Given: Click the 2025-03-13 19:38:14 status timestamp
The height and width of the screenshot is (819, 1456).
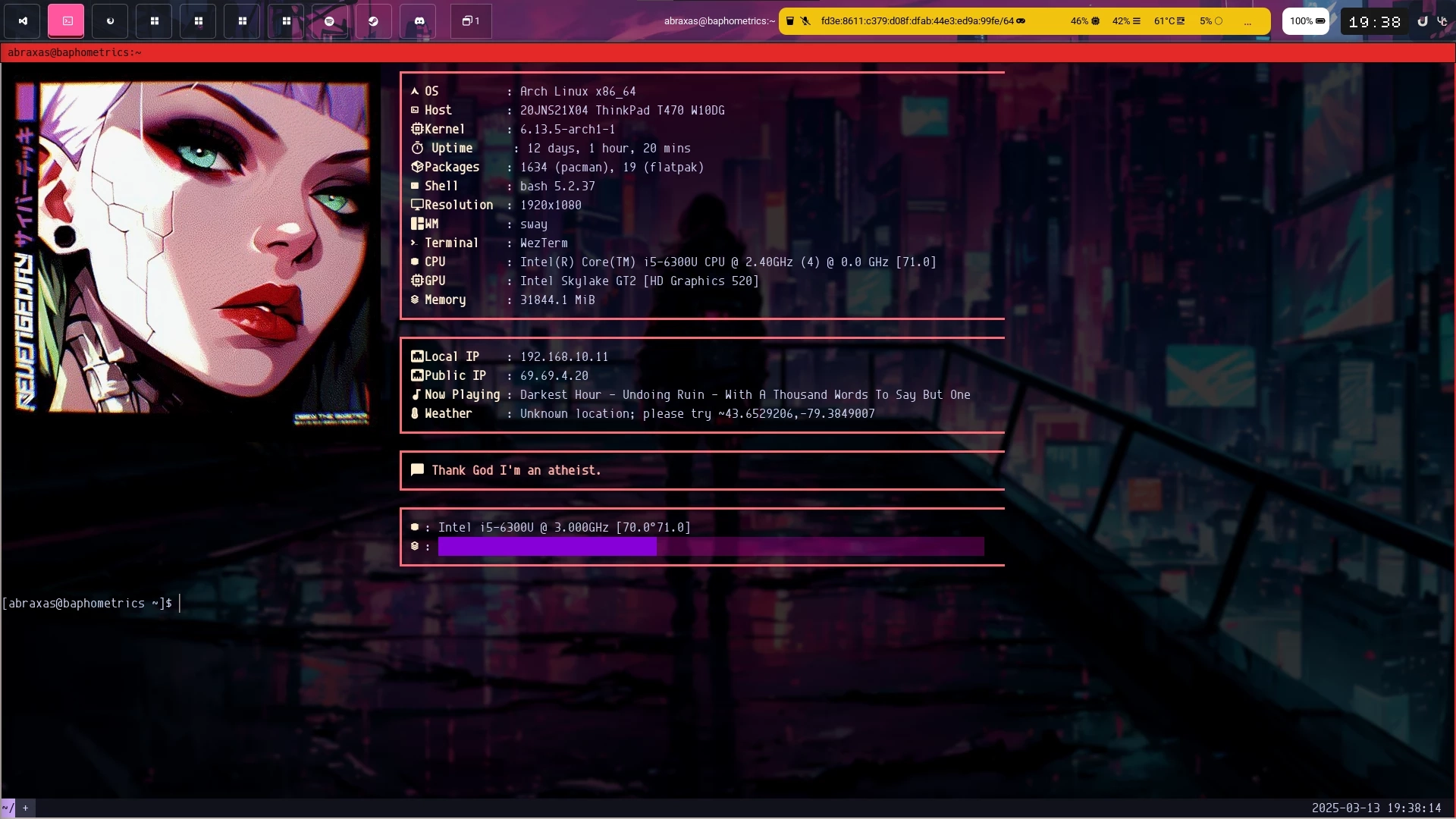Looking at the screenshot, I should point(1376,808).
